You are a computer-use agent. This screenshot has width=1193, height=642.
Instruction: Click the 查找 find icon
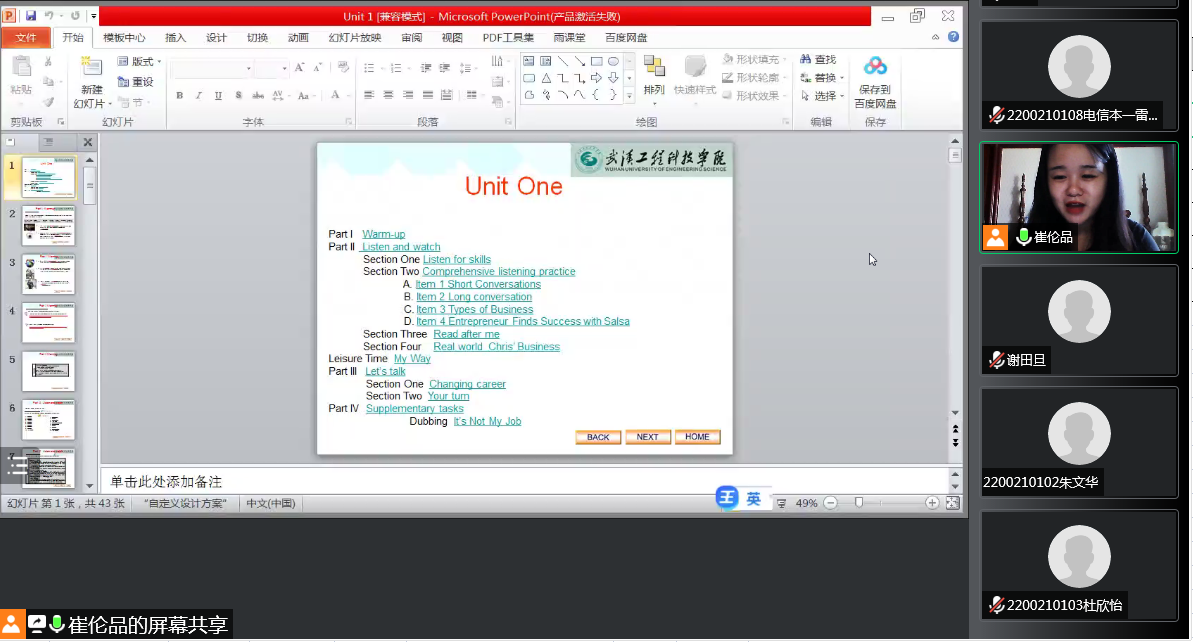click(805, 60)
